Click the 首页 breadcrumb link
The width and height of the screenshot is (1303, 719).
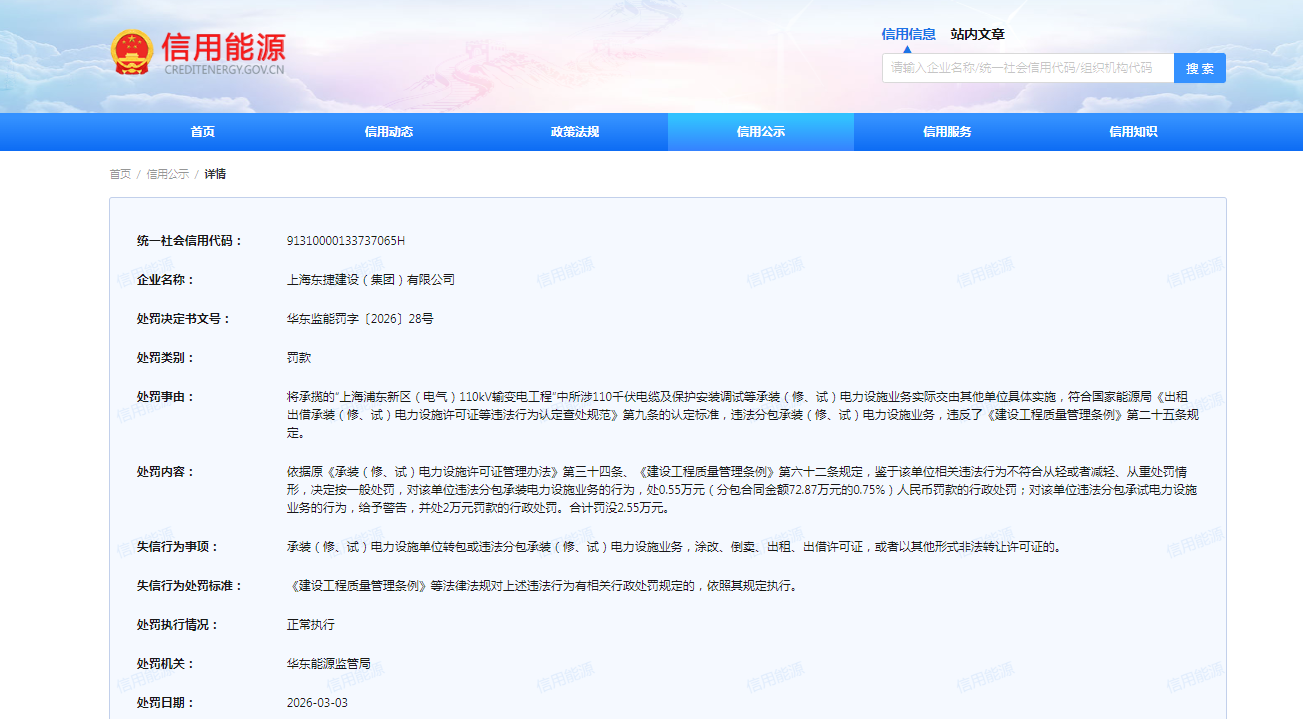coord(120,174)
